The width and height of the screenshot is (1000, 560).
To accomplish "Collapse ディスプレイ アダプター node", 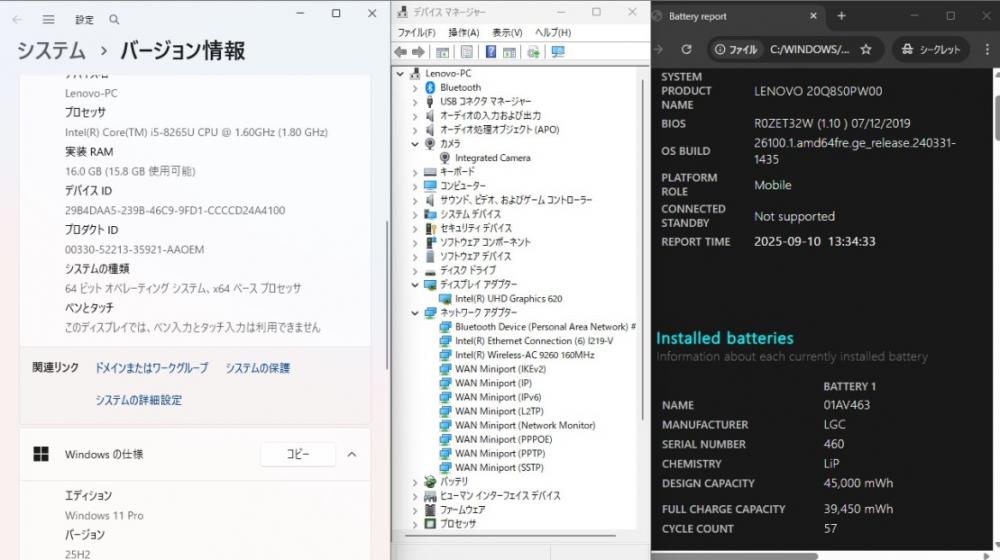I will click(415, 284).
